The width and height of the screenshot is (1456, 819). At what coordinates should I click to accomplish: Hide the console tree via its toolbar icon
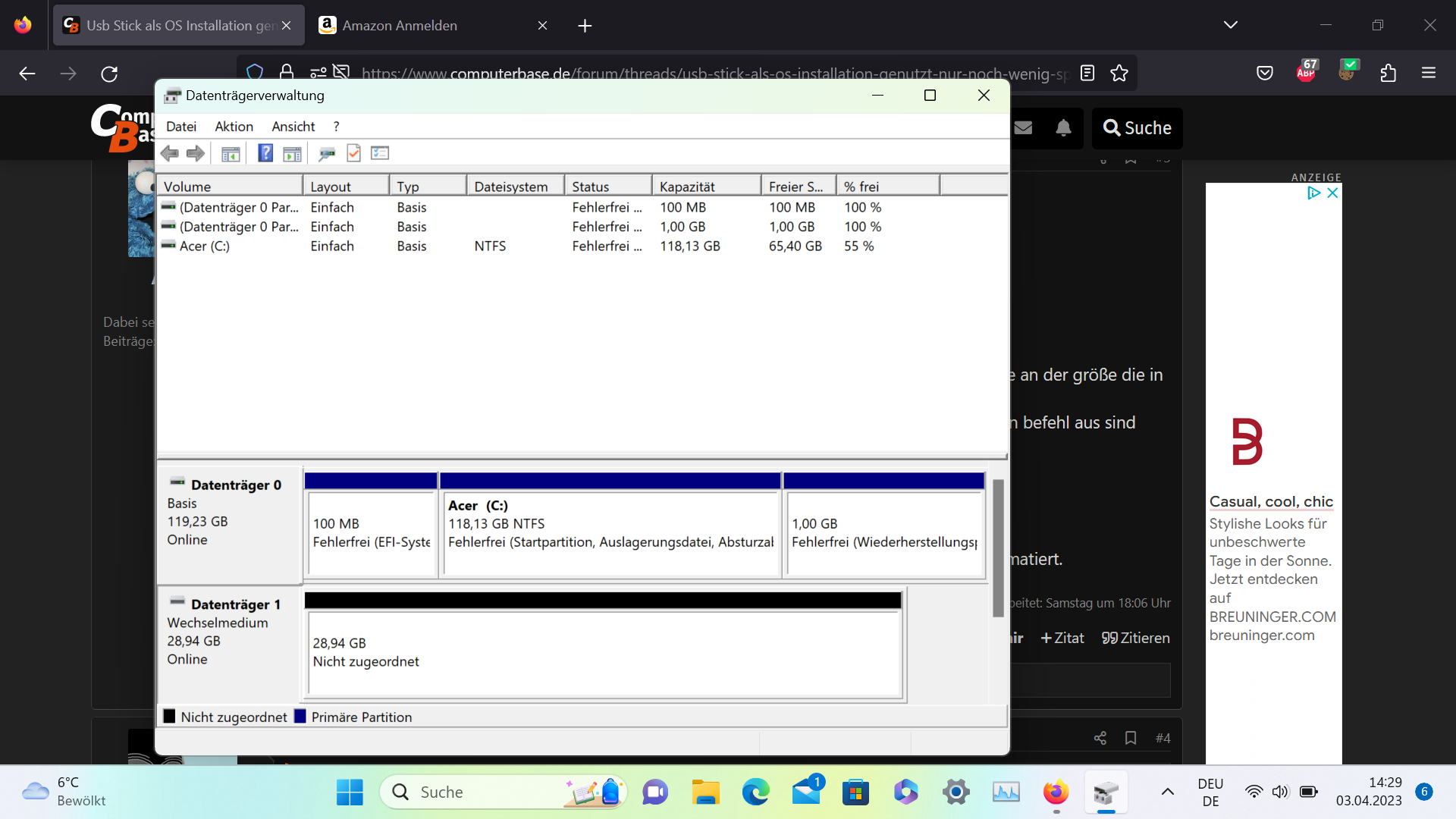click(x=231, y=153)
